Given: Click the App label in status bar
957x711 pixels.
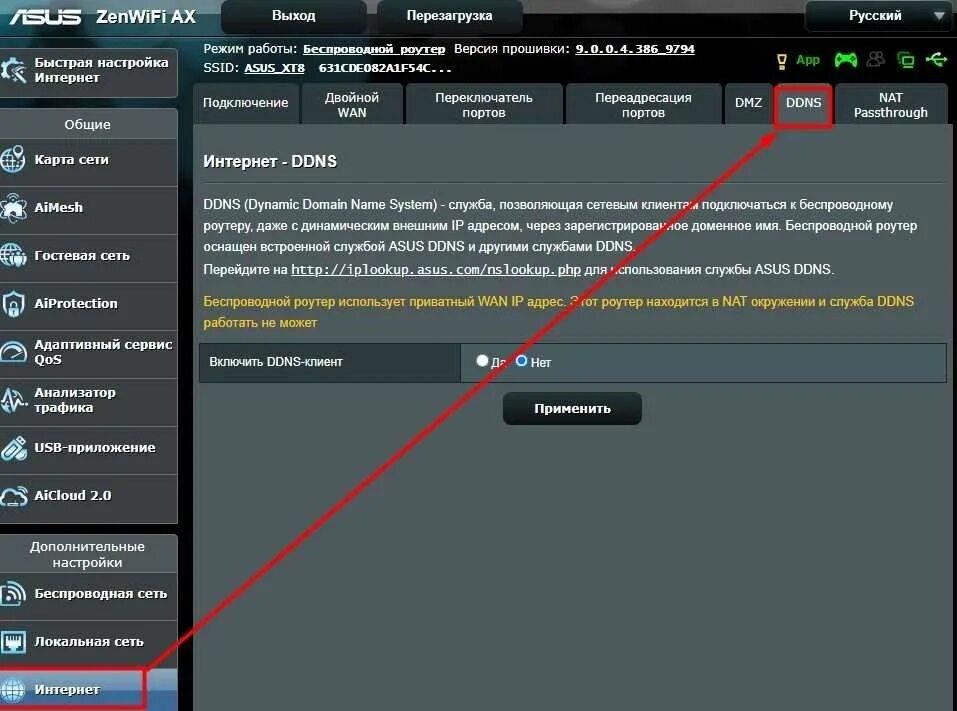Looking at the screenshot, I should (807, 60).
